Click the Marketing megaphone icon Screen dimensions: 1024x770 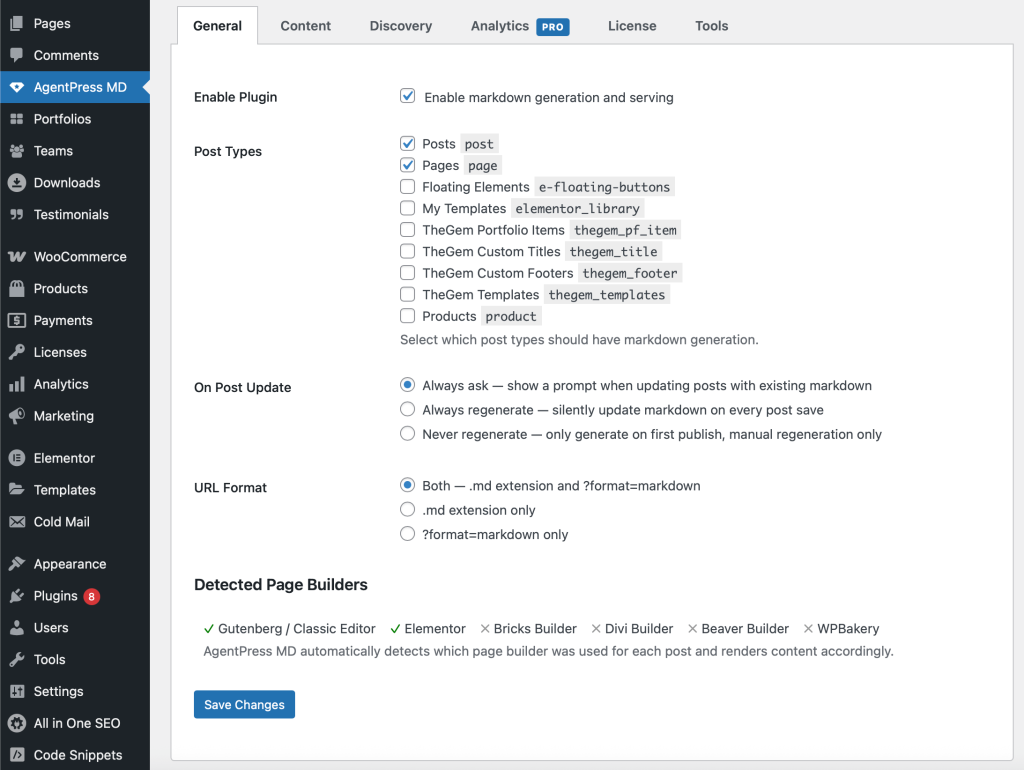[17, 416]
